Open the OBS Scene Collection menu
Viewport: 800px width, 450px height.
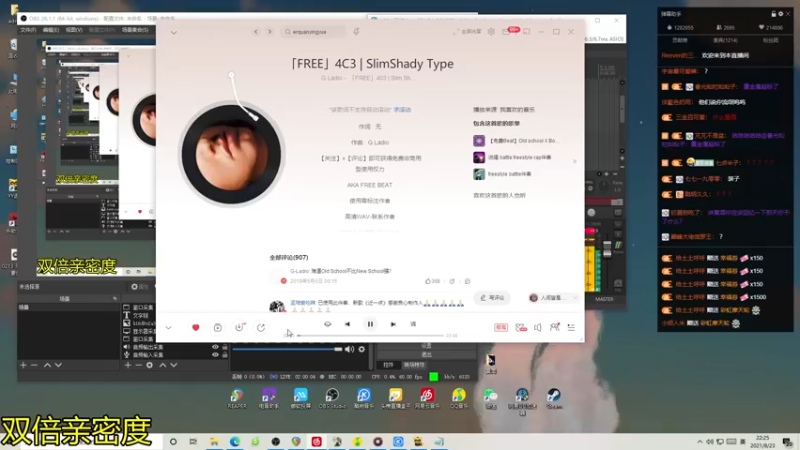135,30
